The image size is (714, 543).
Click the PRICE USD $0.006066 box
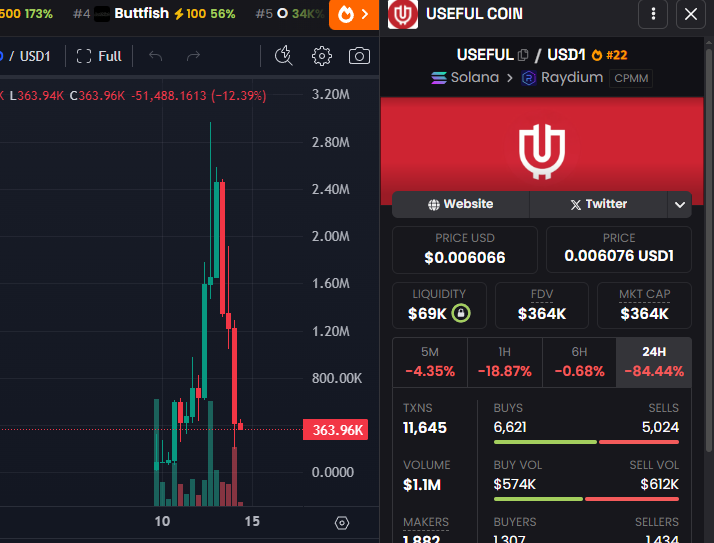465,250
